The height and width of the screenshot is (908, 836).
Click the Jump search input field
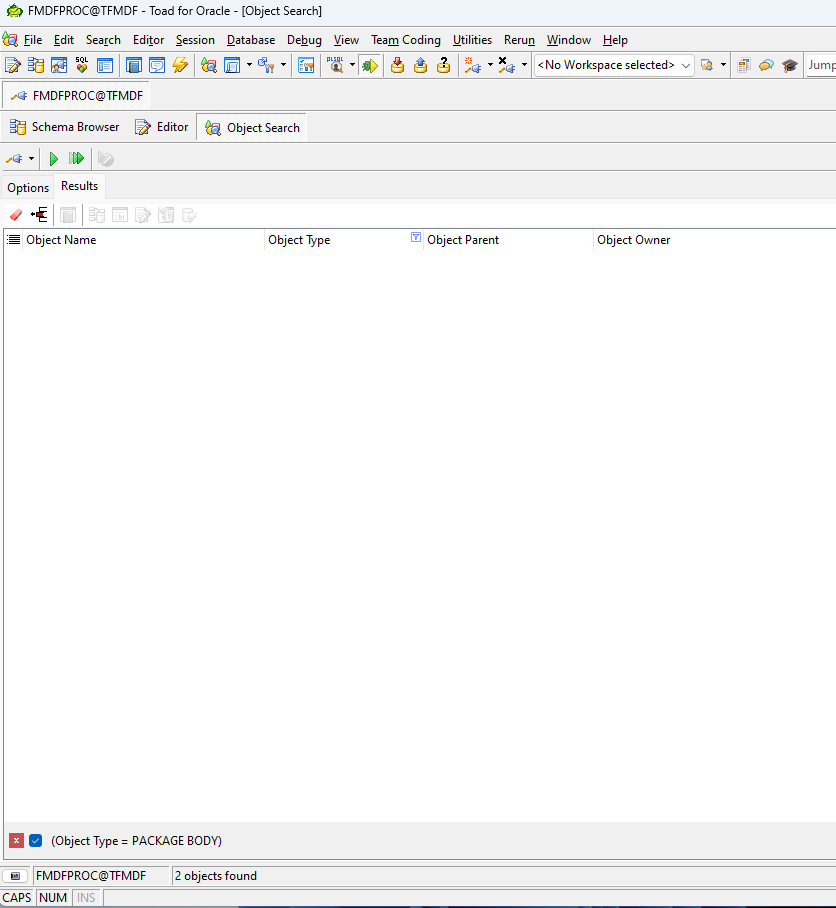click(x=822, y=65)
